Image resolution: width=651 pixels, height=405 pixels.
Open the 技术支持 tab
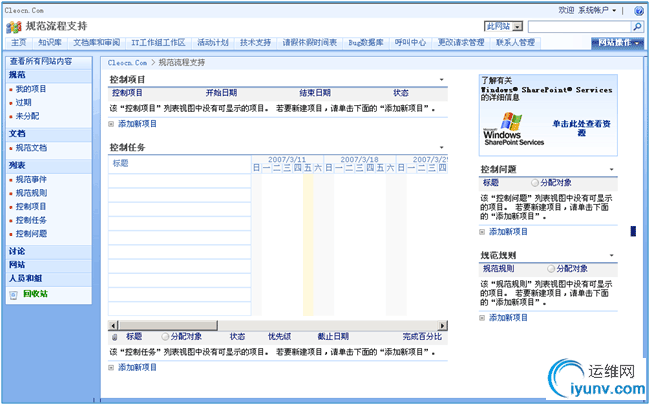pyautogui.click(x=255, y=43)
